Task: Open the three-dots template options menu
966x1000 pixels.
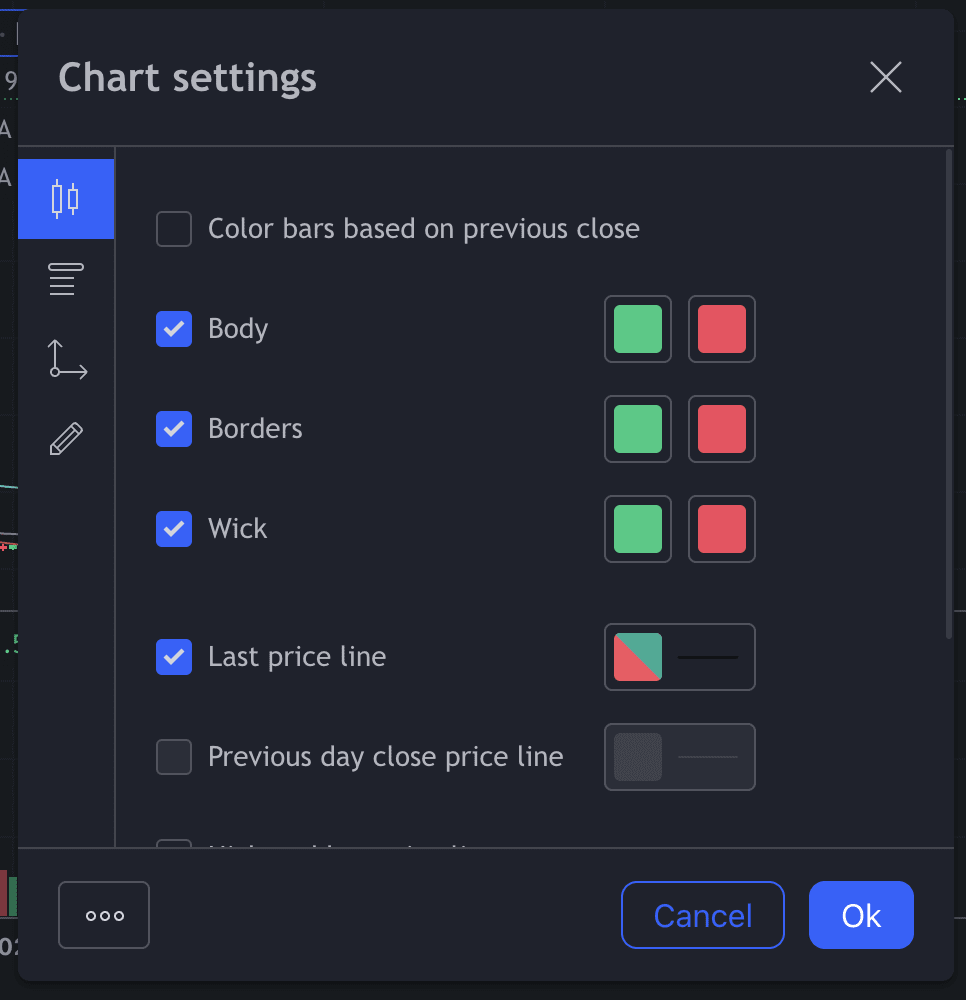Action: coord(104,915)
